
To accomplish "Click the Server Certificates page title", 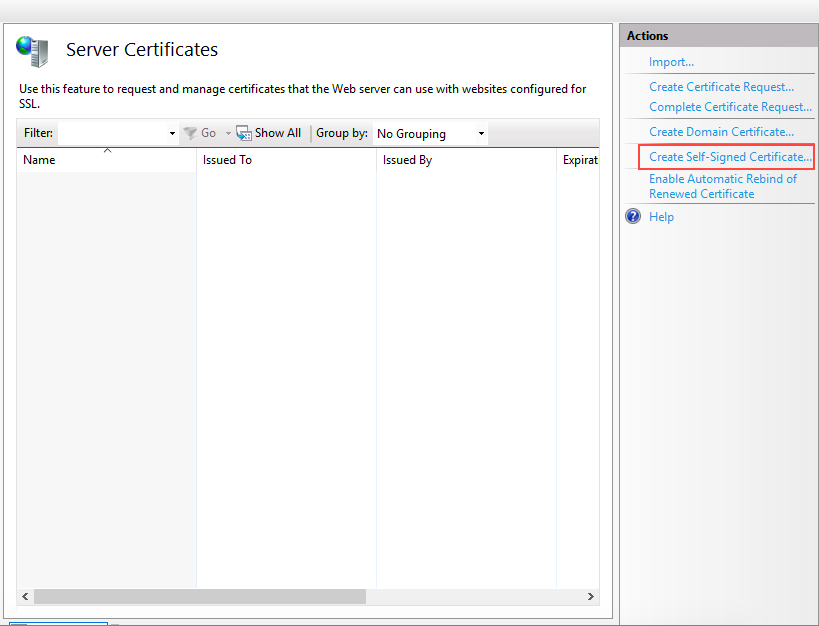I will pyautogui.click(x=142, y=50).
